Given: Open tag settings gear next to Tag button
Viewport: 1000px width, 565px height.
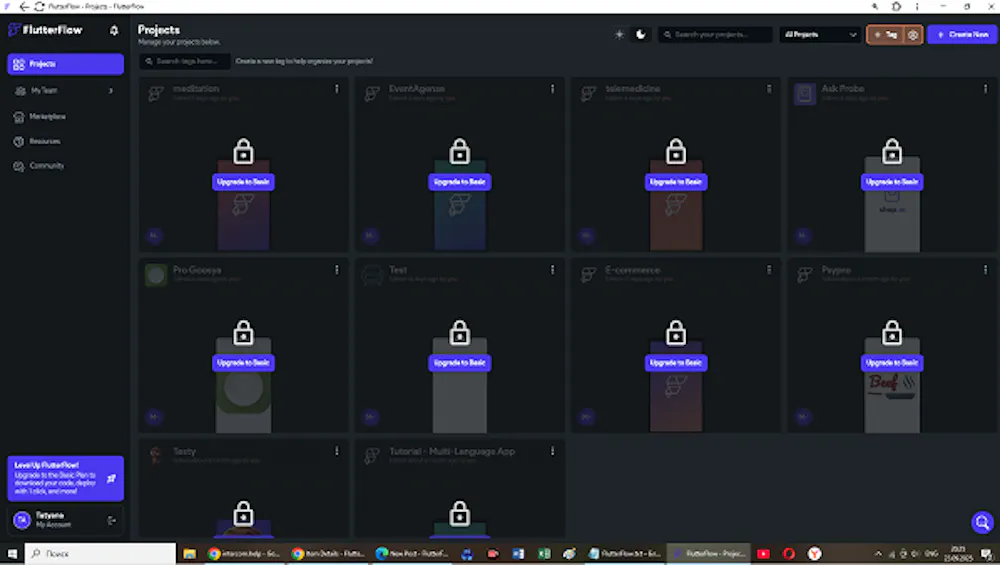Looking at the screenshot, I should pos(913,35).
